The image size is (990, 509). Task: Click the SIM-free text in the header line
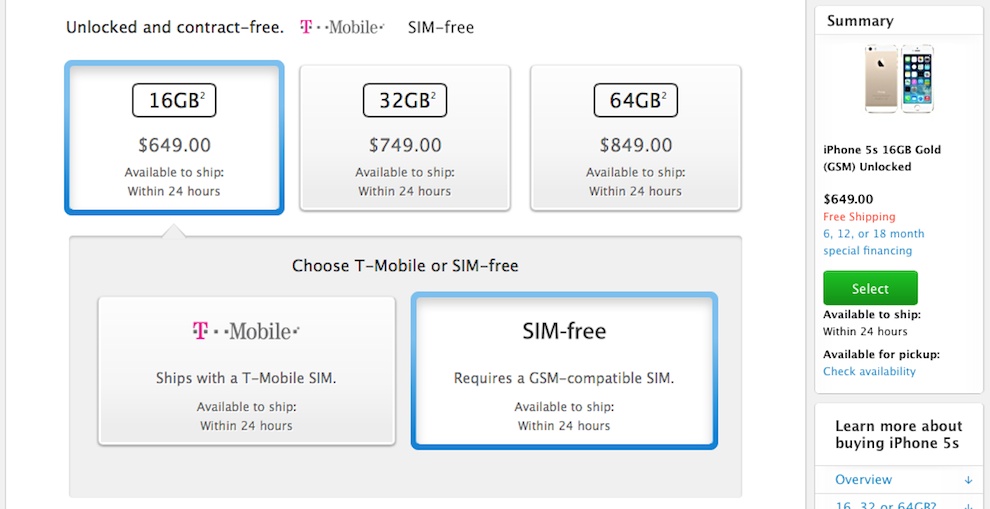[x=441, y=27]
